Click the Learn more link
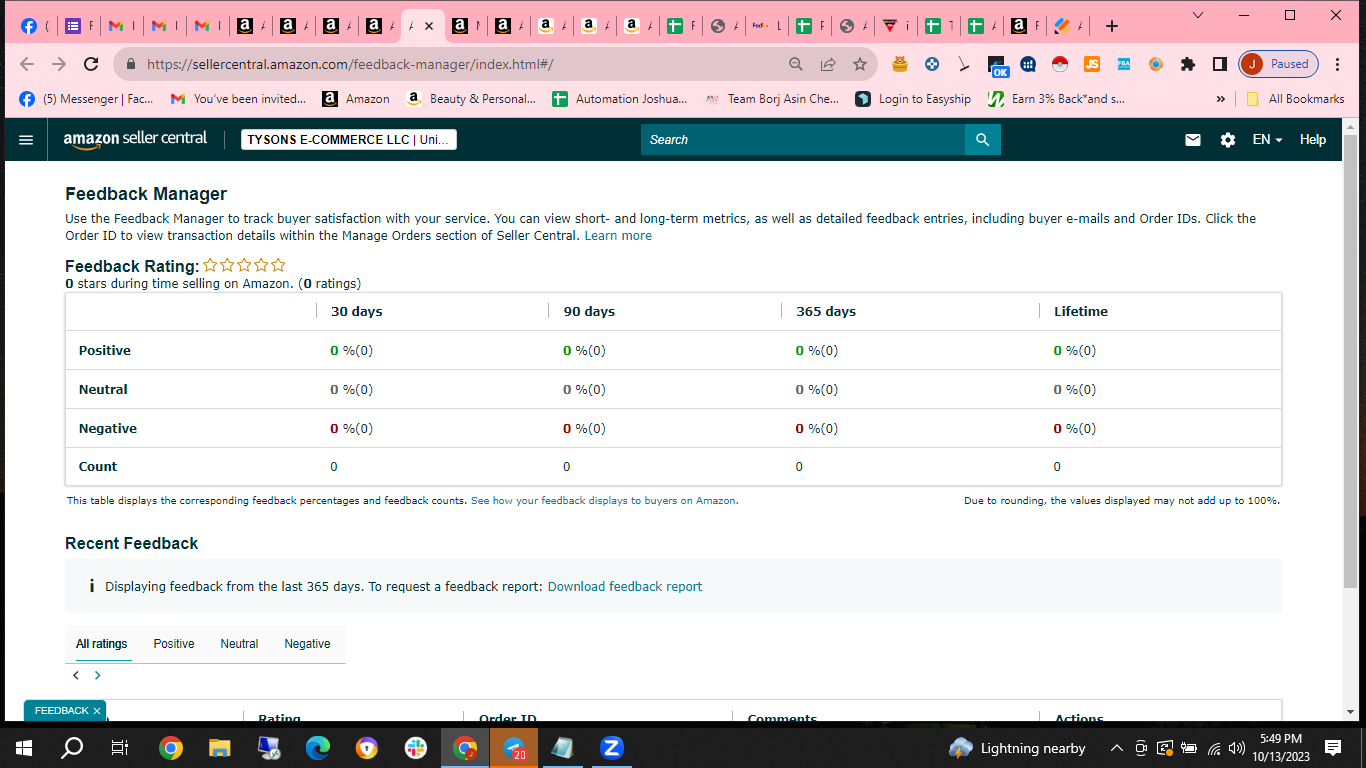The width and height of the screenshot is (1366, 768). pyautogui.click(x=618, y=236)
